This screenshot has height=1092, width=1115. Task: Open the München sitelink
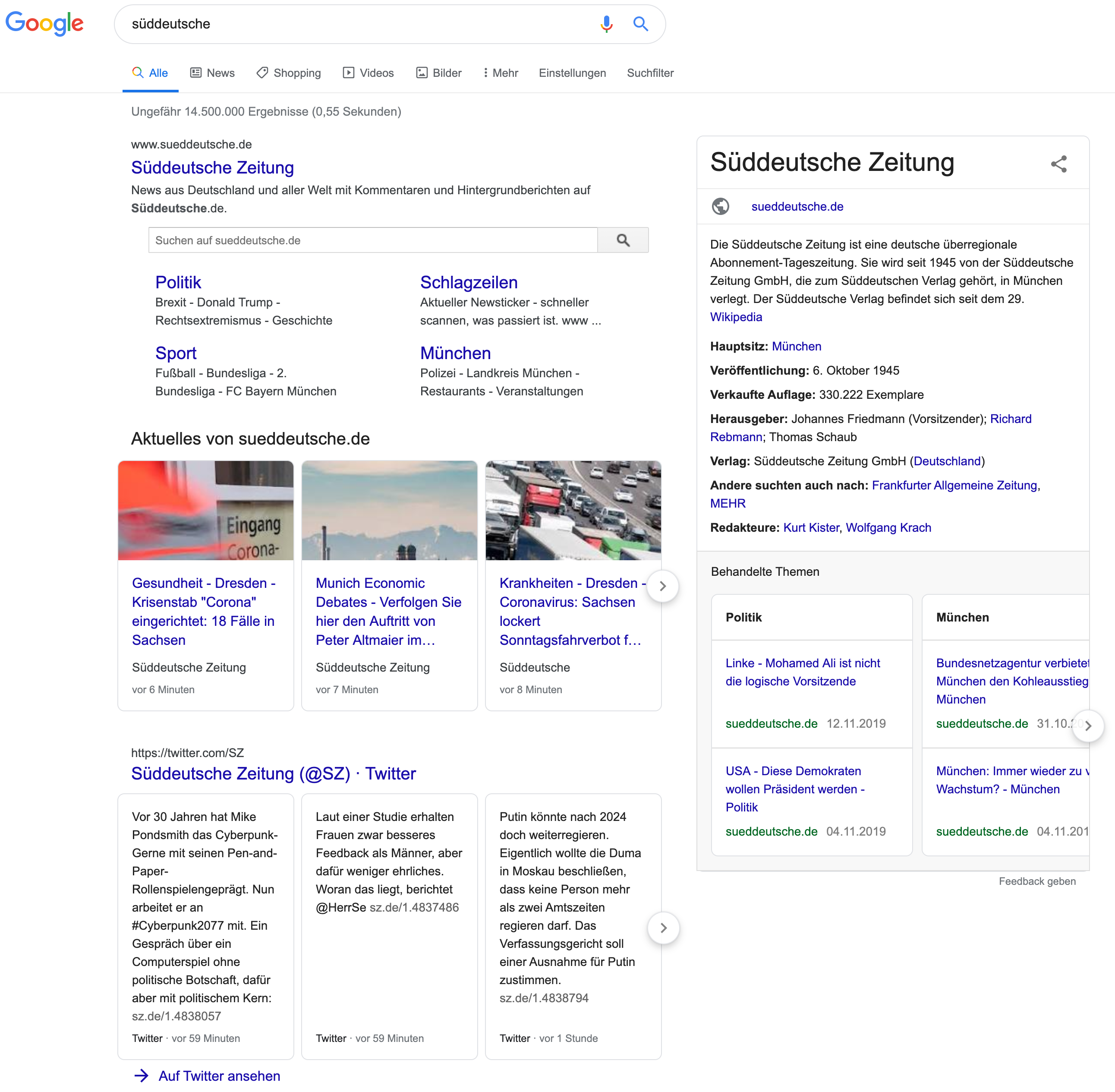coord(455,353)
